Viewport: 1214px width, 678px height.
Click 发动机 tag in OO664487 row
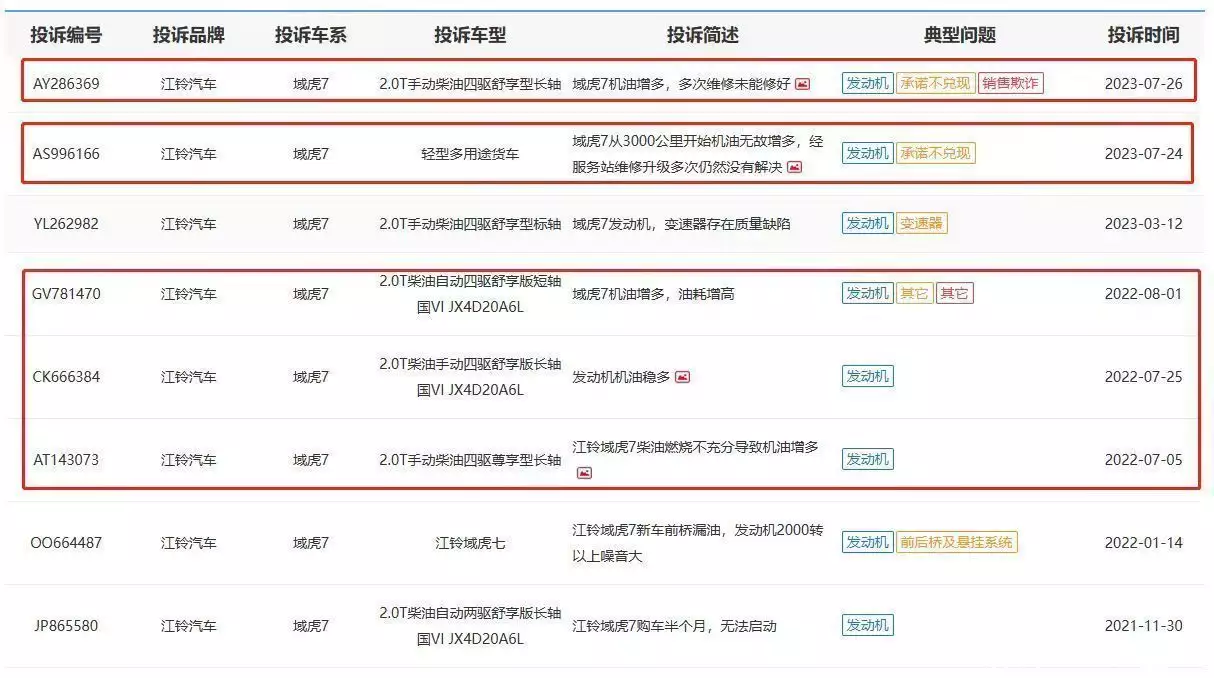click(867, 542)
